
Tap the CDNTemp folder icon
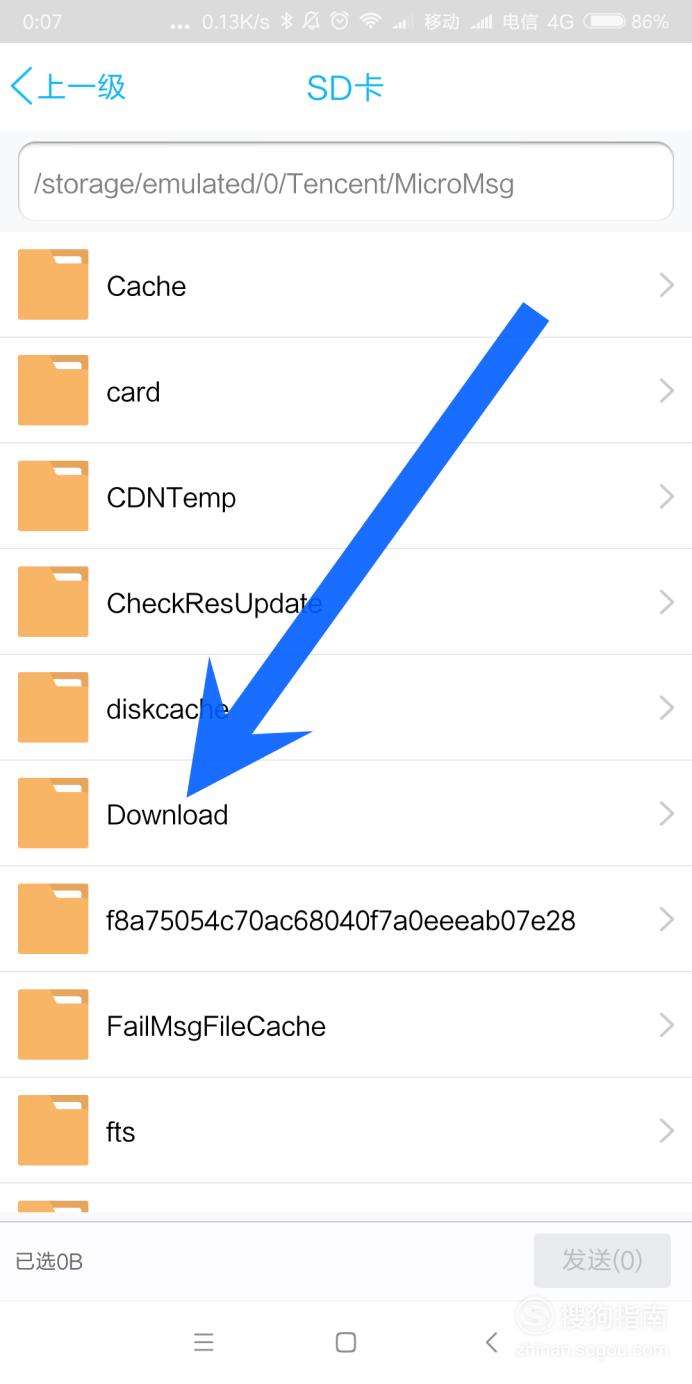(53, 497)
